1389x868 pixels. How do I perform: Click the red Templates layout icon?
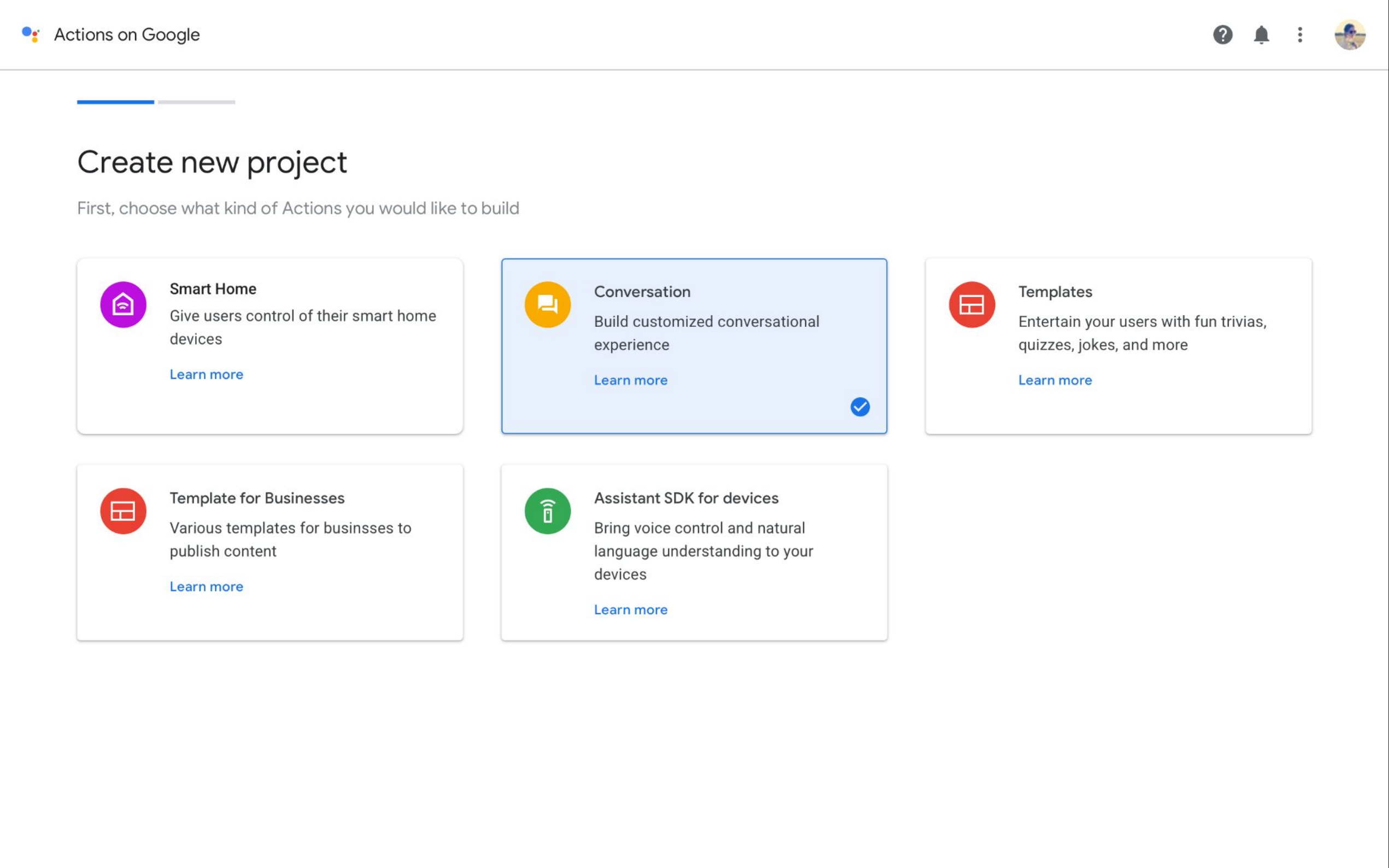(x=972, y=304)
